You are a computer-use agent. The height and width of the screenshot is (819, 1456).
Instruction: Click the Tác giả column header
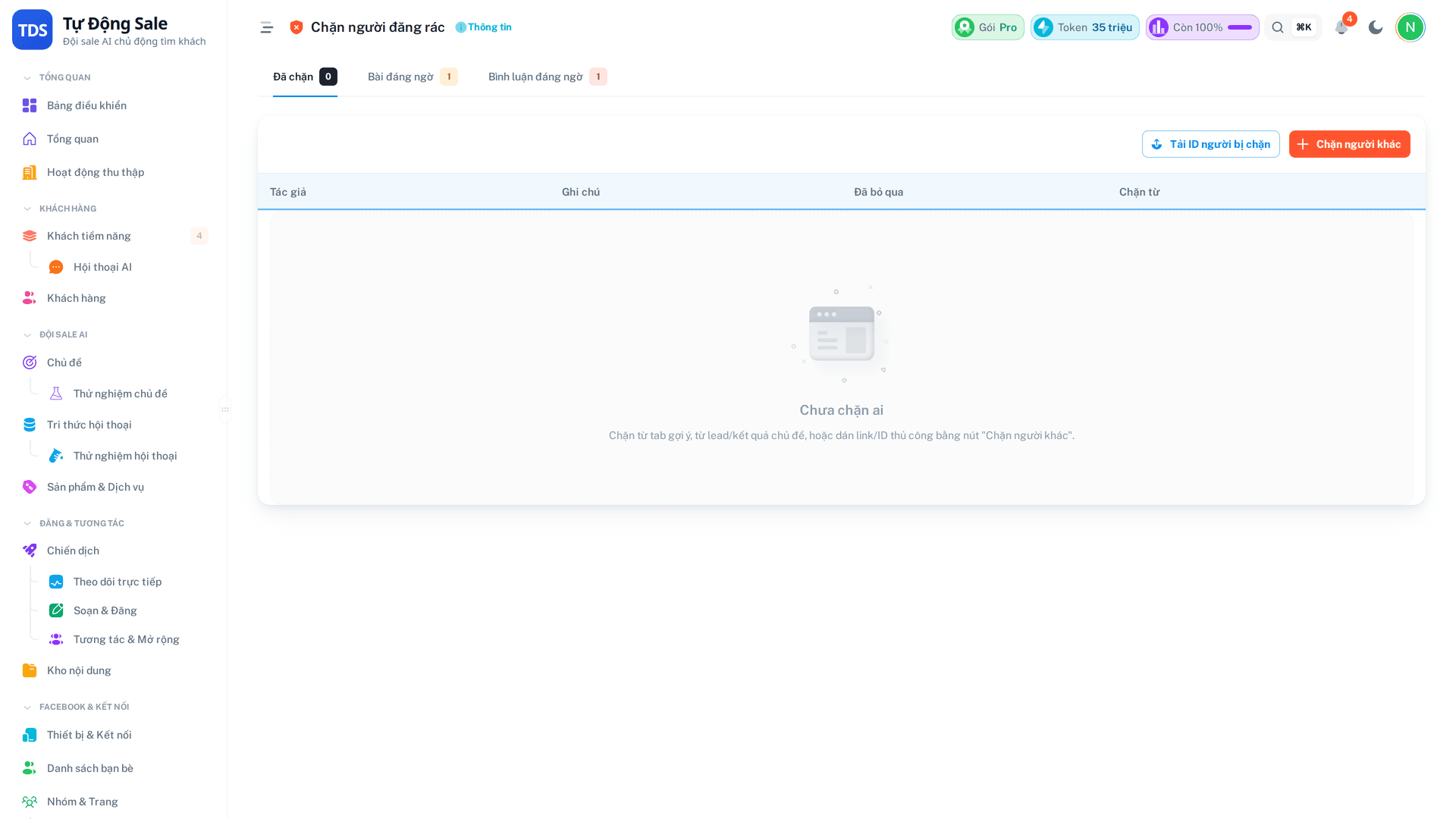[288, 192]
